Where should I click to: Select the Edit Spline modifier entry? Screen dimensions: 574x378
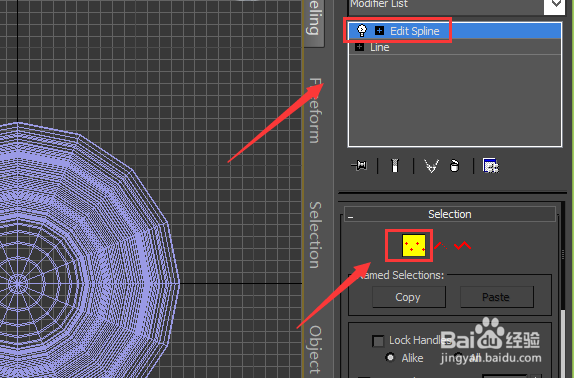coord(455,31)
